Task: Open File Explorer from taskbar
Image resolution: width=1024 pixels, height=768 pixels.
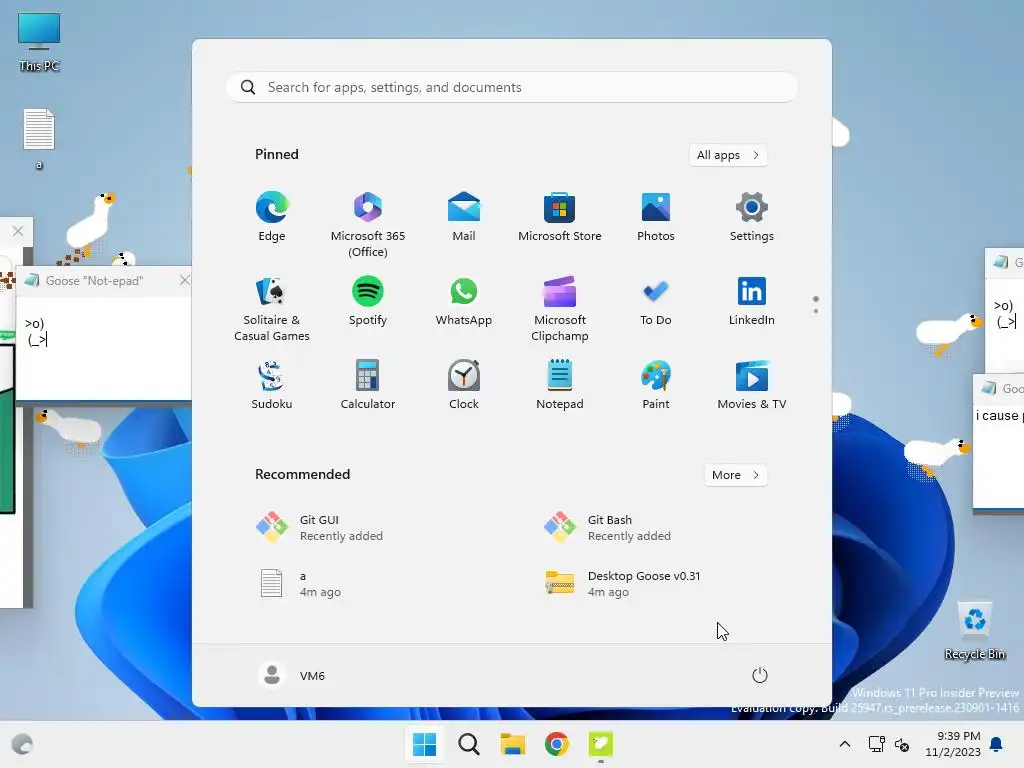Action: coord(513,744)
